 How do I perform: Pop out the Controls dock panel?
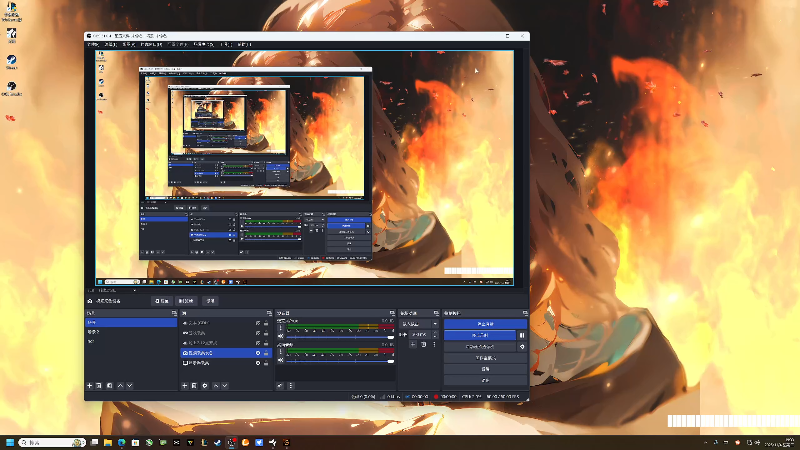coord(524,313)
